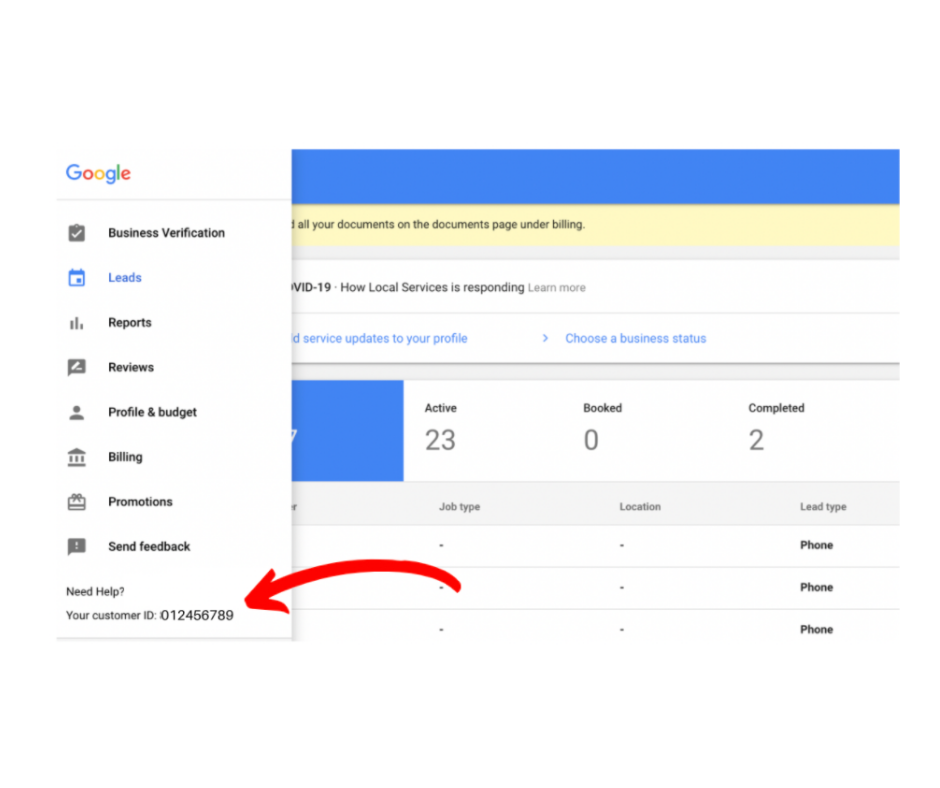Open the Leads menu item
This screenshot has width=940, height=788.
point(125,278)
